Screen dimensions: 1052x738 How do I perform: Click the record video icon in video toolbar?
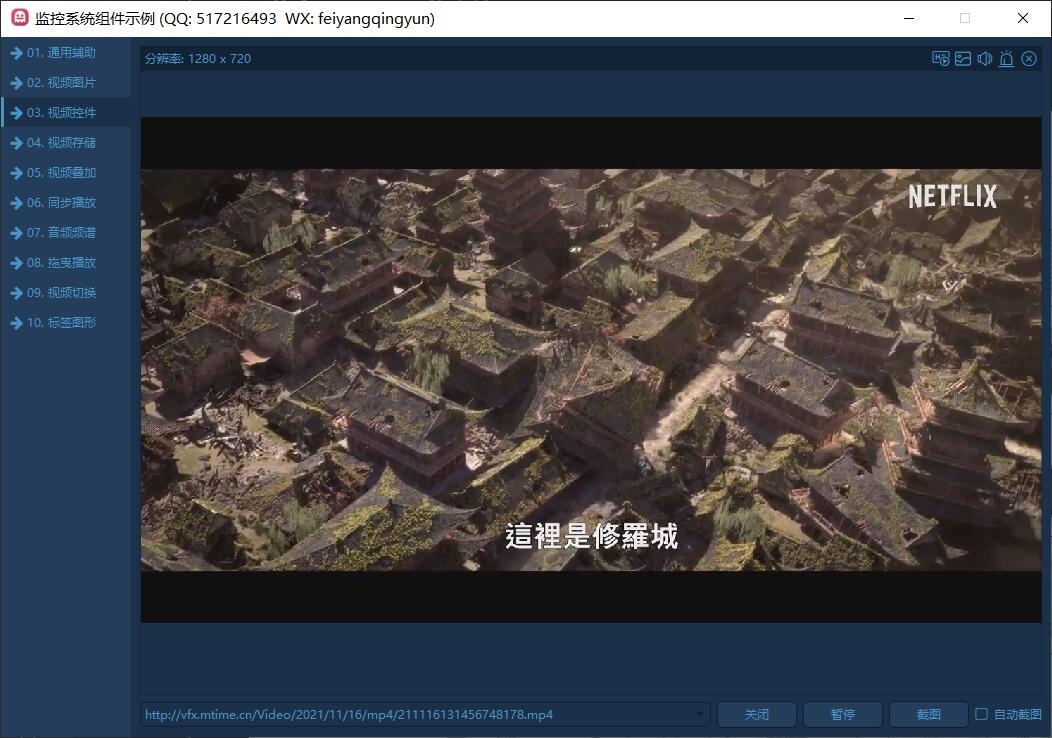[x=940, y=59]
